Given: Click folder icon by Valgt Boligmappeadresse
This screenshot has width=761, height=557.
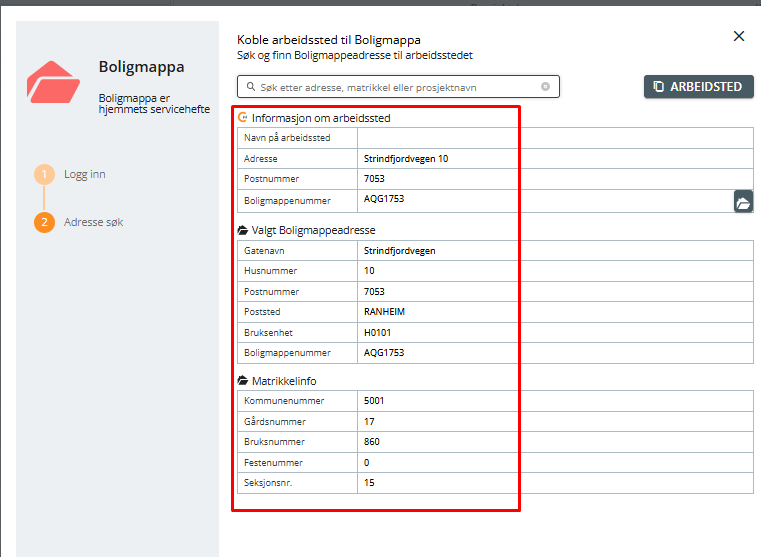Looking at the screenshot, I should tap(243, 230).
